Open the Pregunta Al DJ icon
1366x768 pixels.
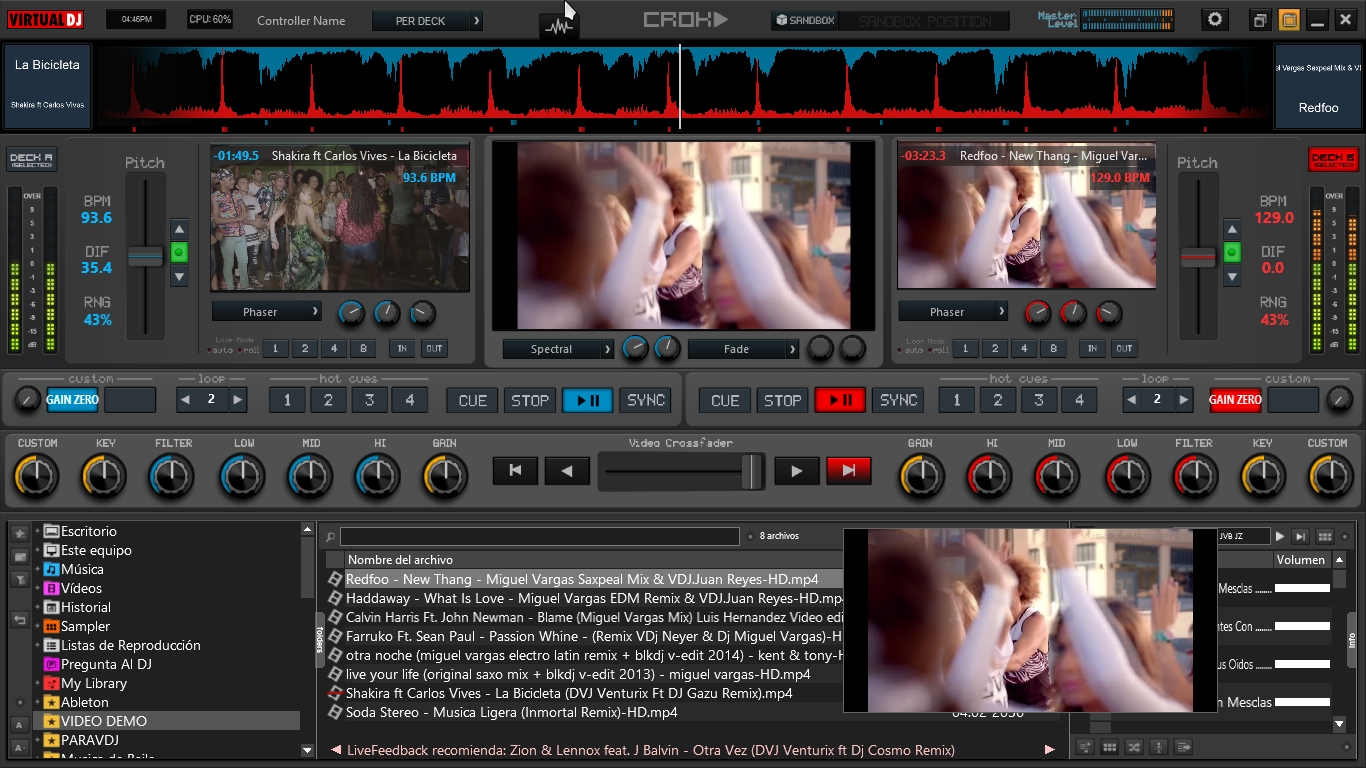click(x=51, y=664)
